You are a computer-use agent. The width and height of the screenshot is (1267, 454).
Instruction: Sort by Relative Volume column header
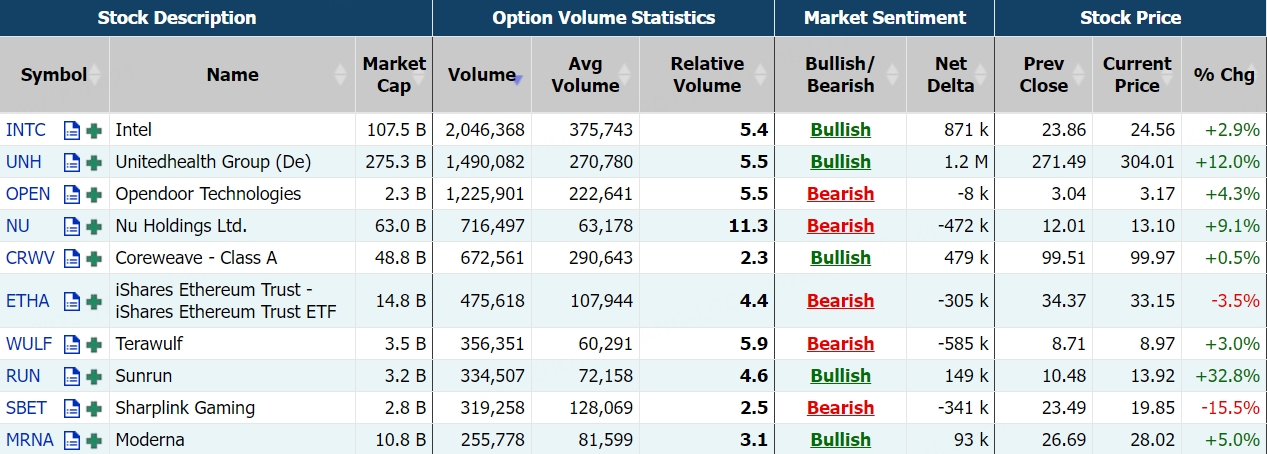[x=707, y=75]
